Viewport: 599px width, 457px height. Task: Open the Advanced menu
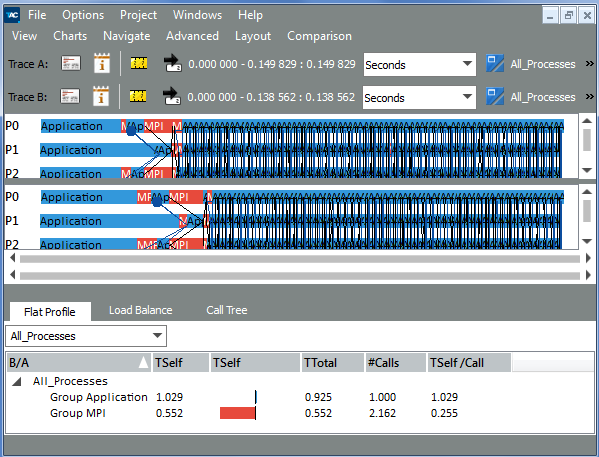[x=192, y=36]
